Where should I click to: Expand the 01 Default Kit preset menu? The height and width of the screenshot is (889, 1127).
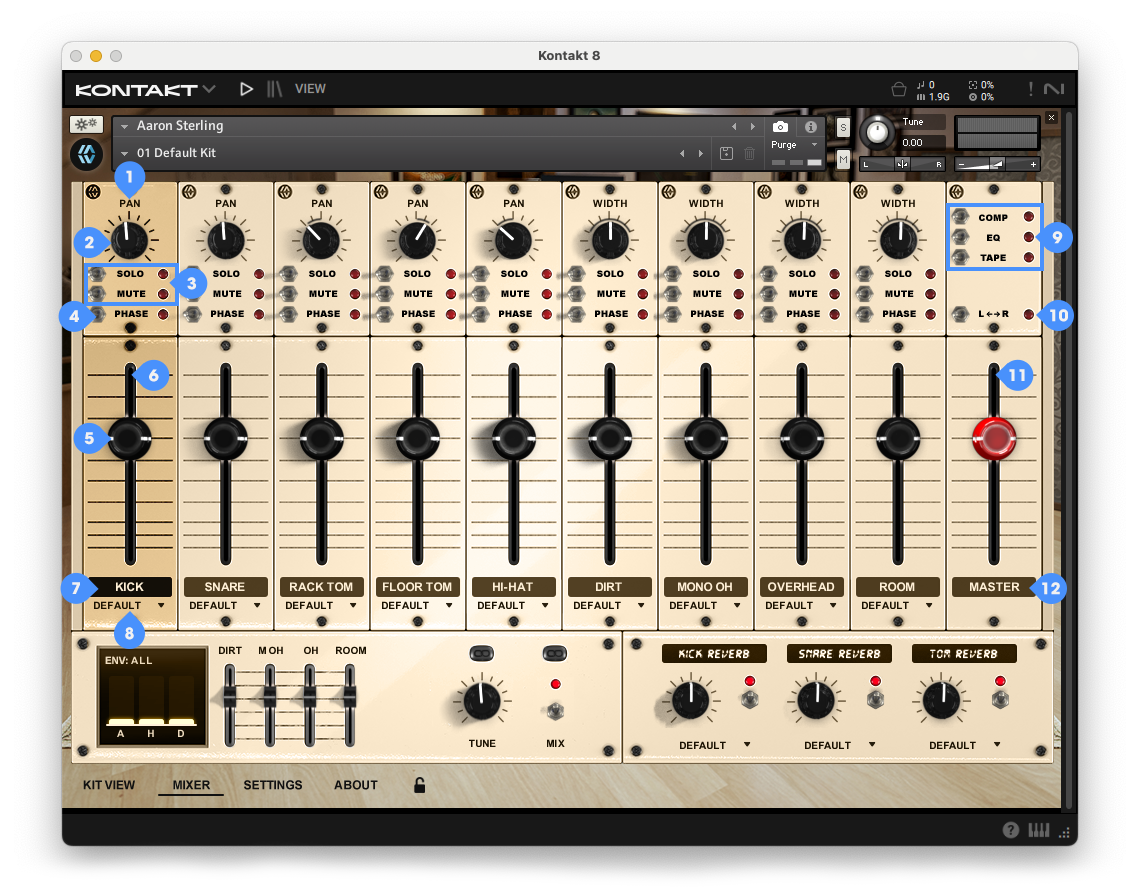[x=124, y=153]
